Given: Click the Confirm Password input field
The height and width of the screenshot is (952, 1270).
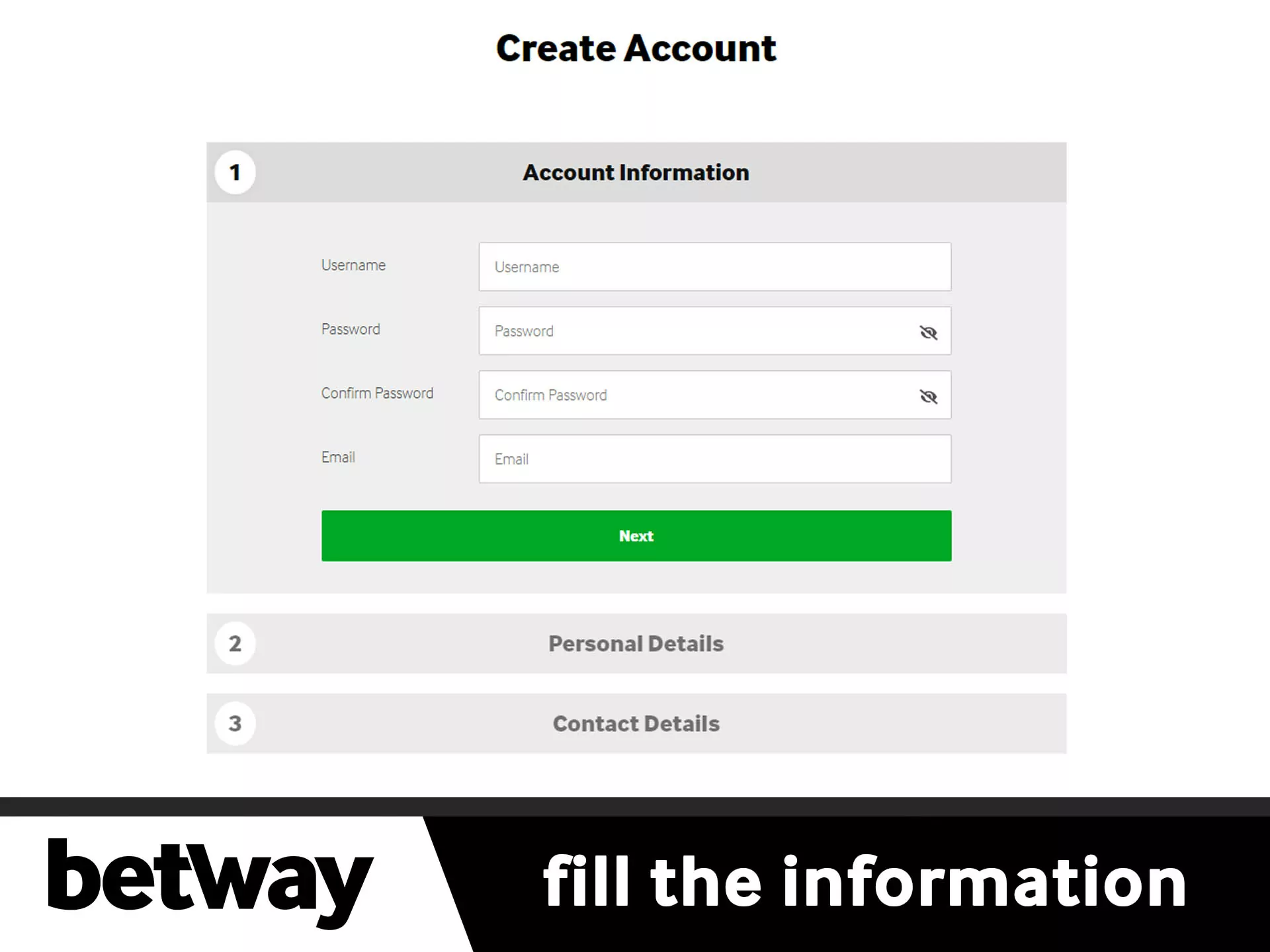Looking at the screenshot, I should coord(715,394).
